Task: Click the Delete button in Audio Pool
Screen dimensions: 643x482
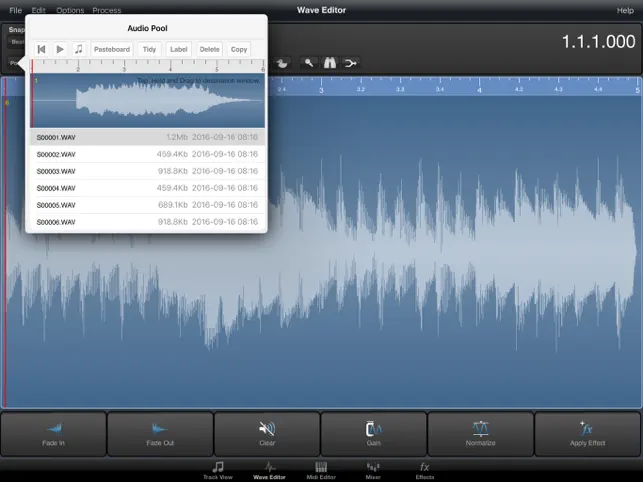Action: coord(210,49)
